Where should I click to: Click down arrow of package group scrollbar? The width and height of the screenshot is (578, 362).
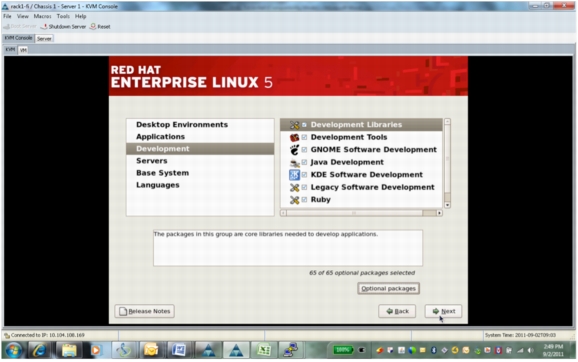[x=447, y=205]
